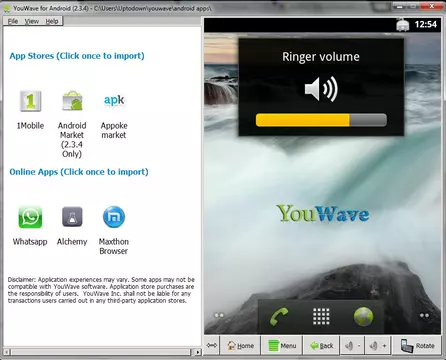Open the Android app drawer grid
446x360 pixels.
tap(321, 316)
